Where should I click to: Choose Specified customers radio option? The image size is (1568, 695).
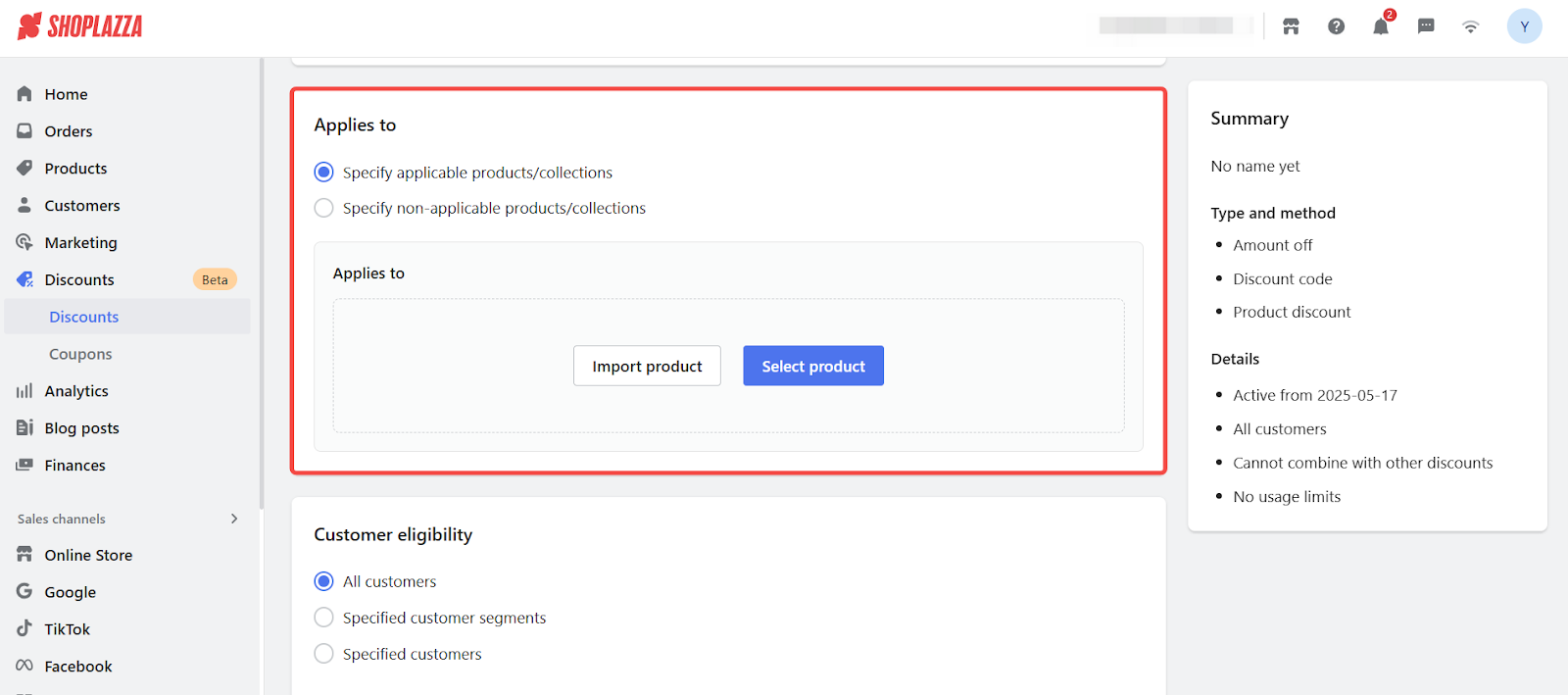click(323, 654)
